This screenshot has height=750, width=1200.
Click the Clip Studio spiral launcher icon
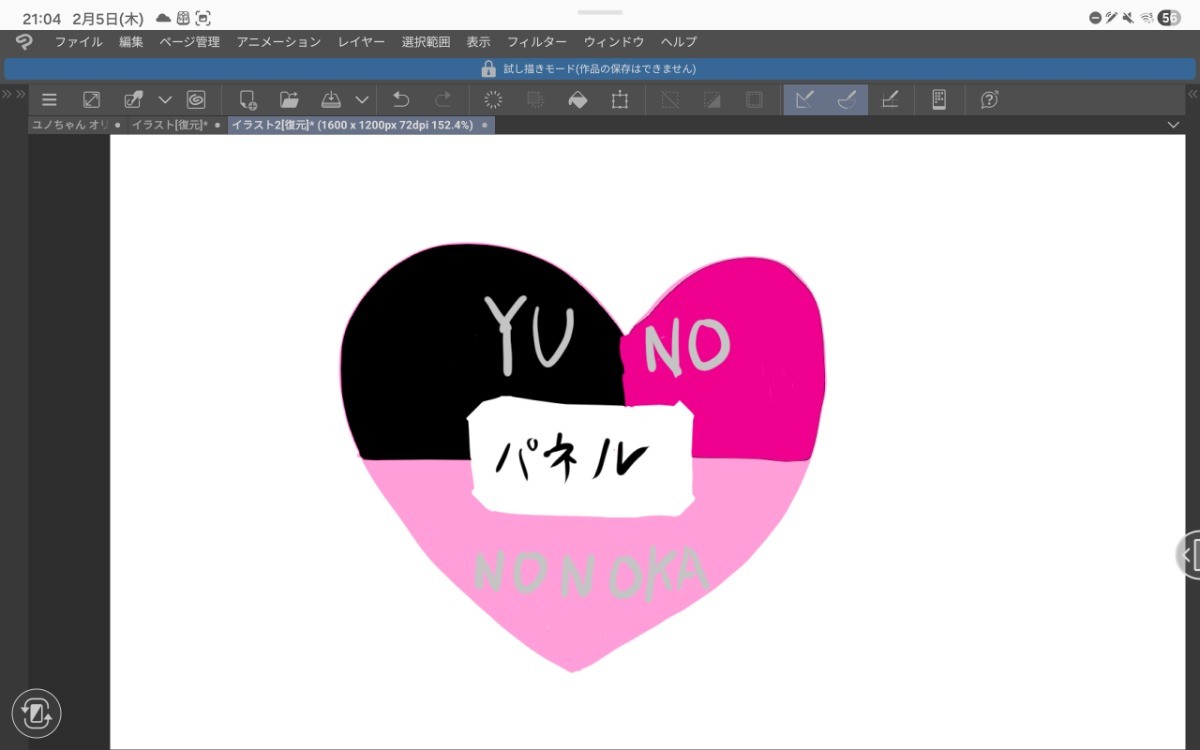tap(196, 100)
